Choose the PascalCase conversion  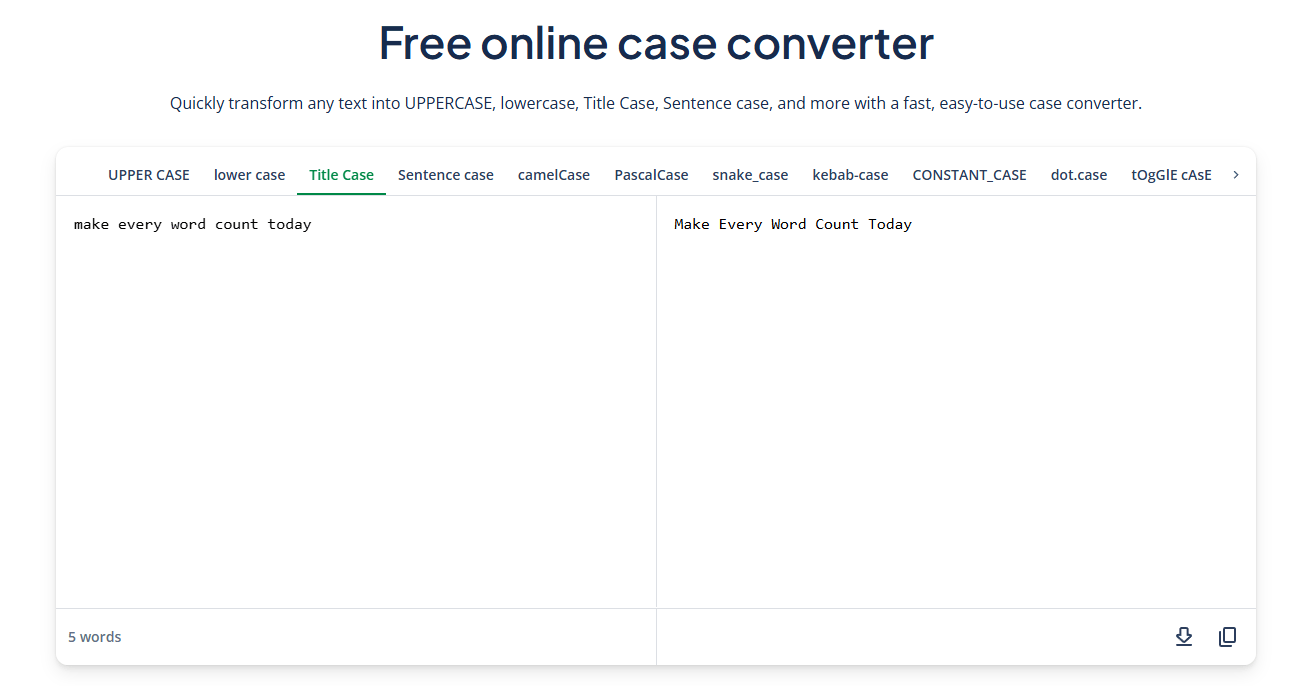coord(651,174)
